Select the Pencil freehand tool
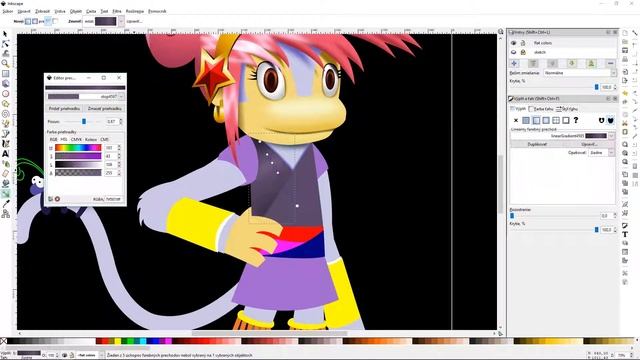640x360 pixels. (x=5, y=124)
